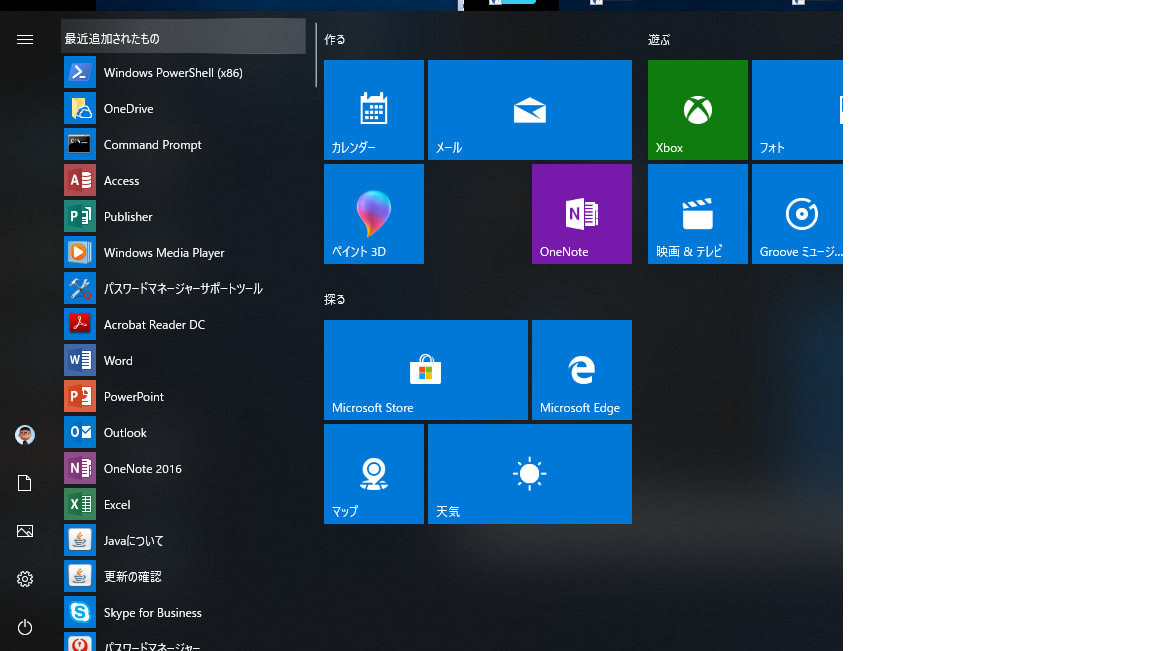Image resolution: width=1152 pixels, height=651 pixels.
Task: Open the フォト tile
Action: coord(797,110)
